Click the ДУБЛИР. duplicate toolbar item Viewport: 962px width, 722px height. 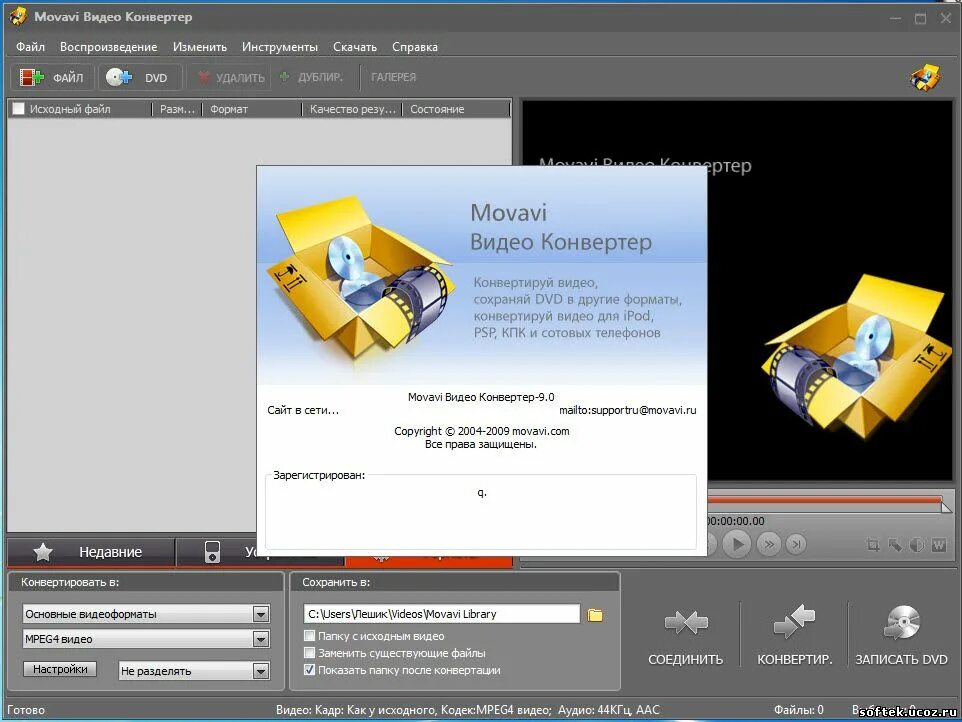(311, 77)
